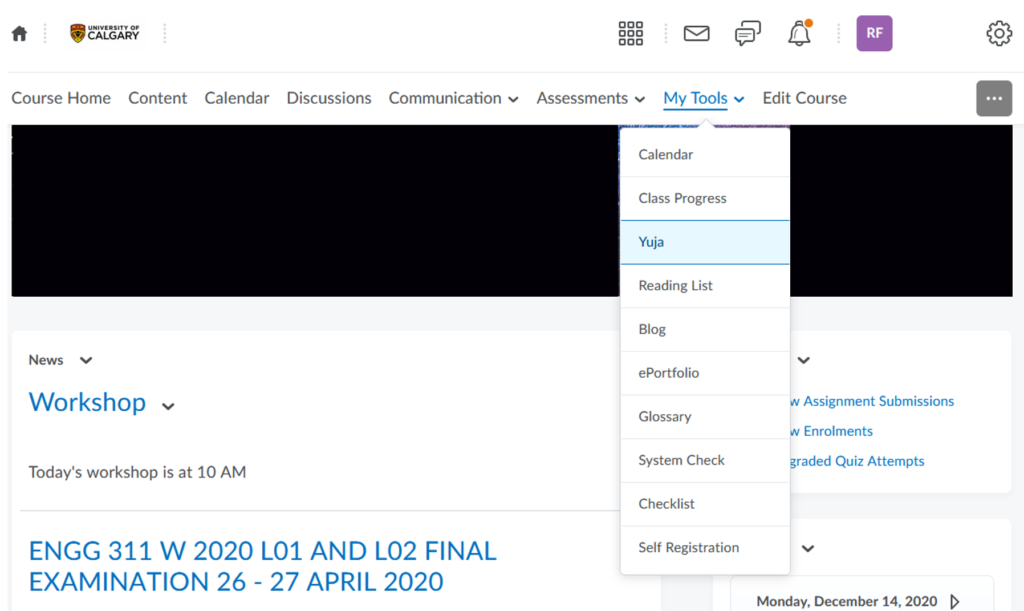
Task: Select Yuja in My Tools menu
Action: pyautogui.click(x=705, y=242)
